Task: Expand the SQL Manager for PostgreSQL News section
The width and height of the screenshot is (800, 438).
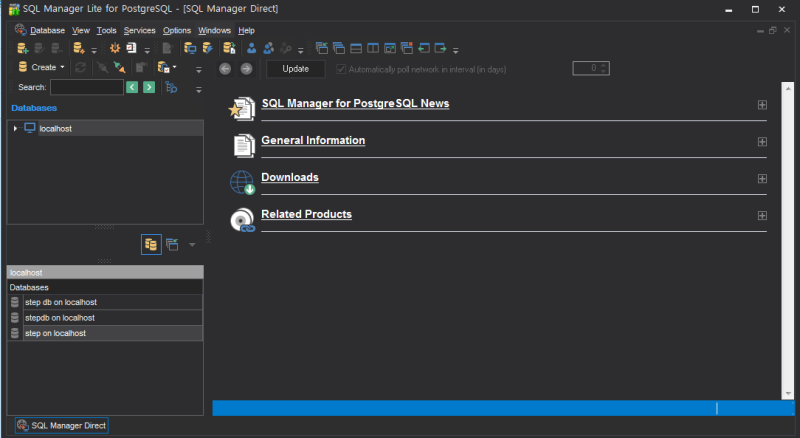Action: pyautogui.click(x=762, y=104)
